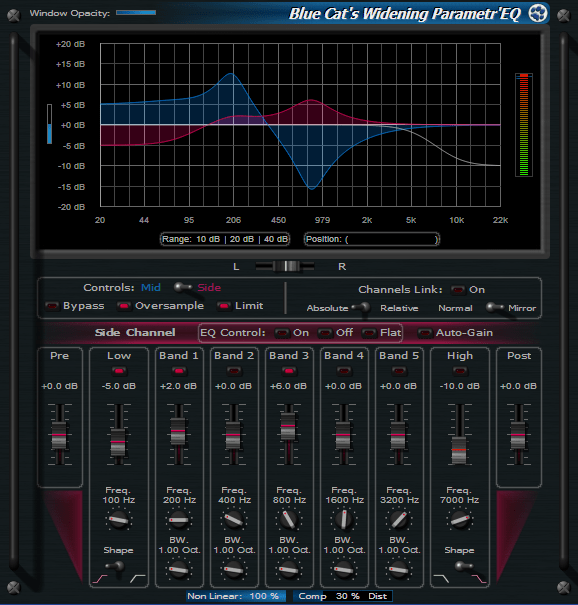578x605 pixels.
Task: Click the Band 4 bandwidth knob
Action: pyautogui.click(x=344, y=569)
